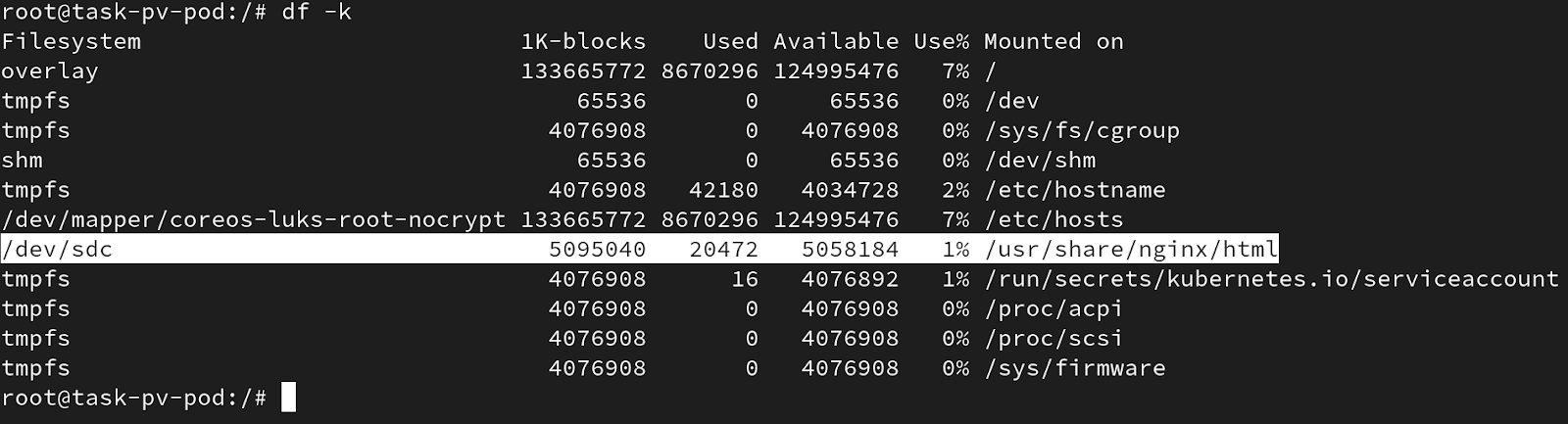The width and height of the screenshot is (1568, 424).
Task: Click the /usr/share/nginx/html mount path
Action: [x=1131, y=250]
